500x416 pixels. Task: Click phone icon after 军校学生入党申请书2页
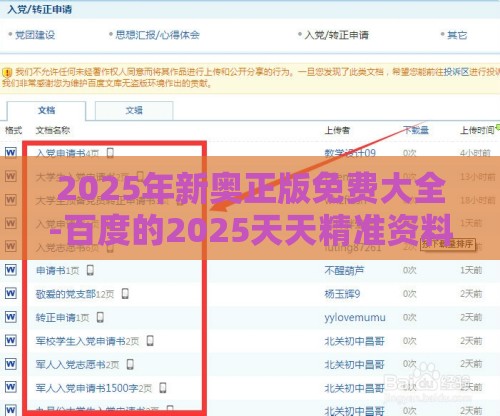[x=150, y=341]
